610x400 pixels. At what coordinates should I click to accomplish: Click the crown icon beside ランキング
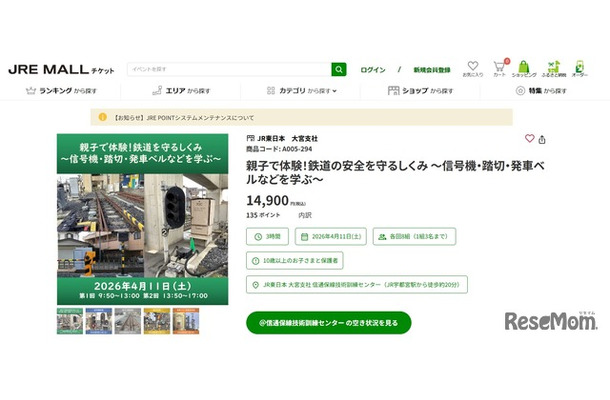click(x=31, y=91)
